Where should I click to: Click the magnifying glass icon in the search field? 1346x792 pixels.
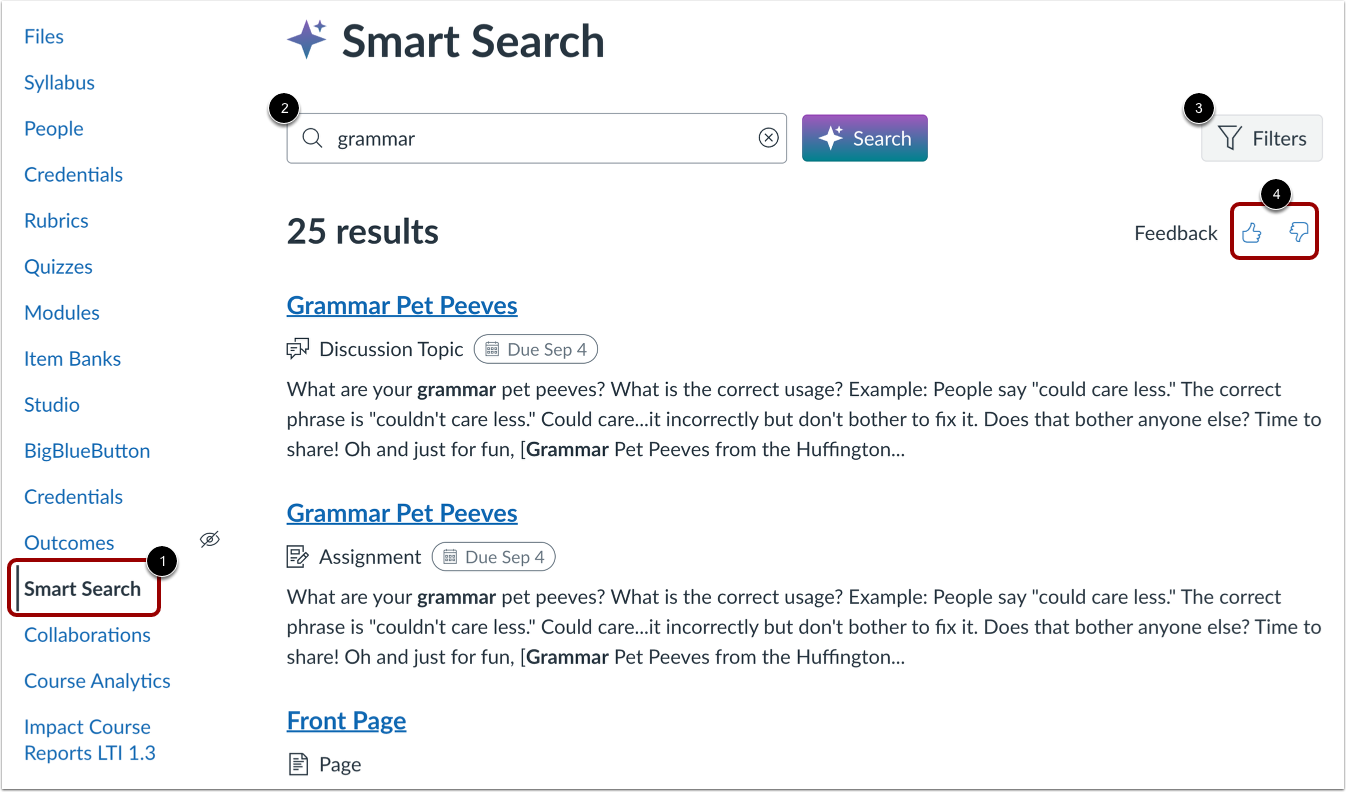(312, 138)
